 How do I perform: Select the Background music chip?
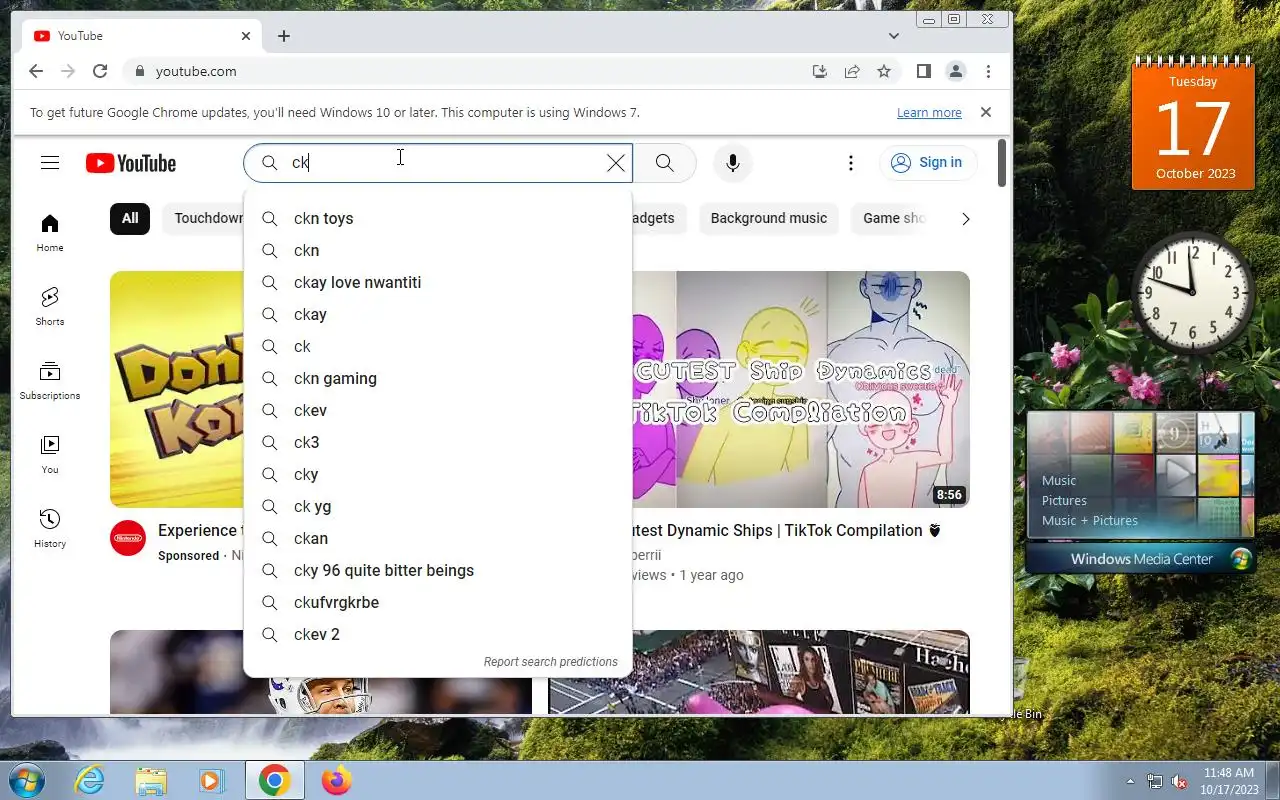[x=769, y=218]
